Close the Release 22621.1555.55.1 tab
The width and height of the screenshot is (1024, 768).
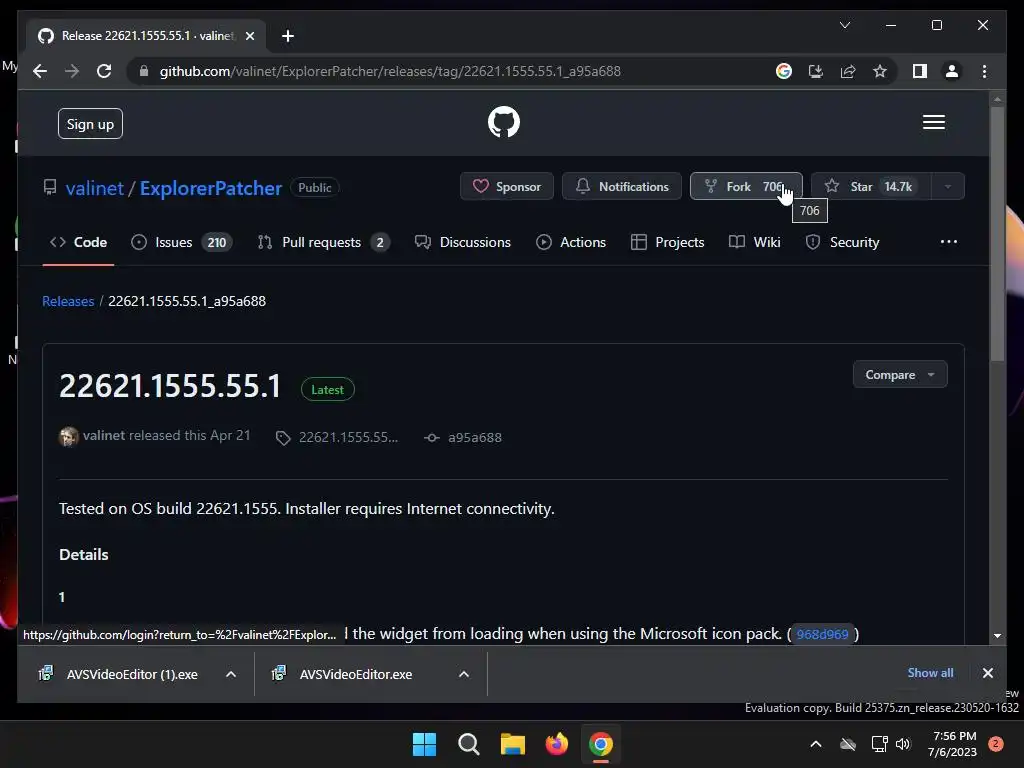(249, 36)
